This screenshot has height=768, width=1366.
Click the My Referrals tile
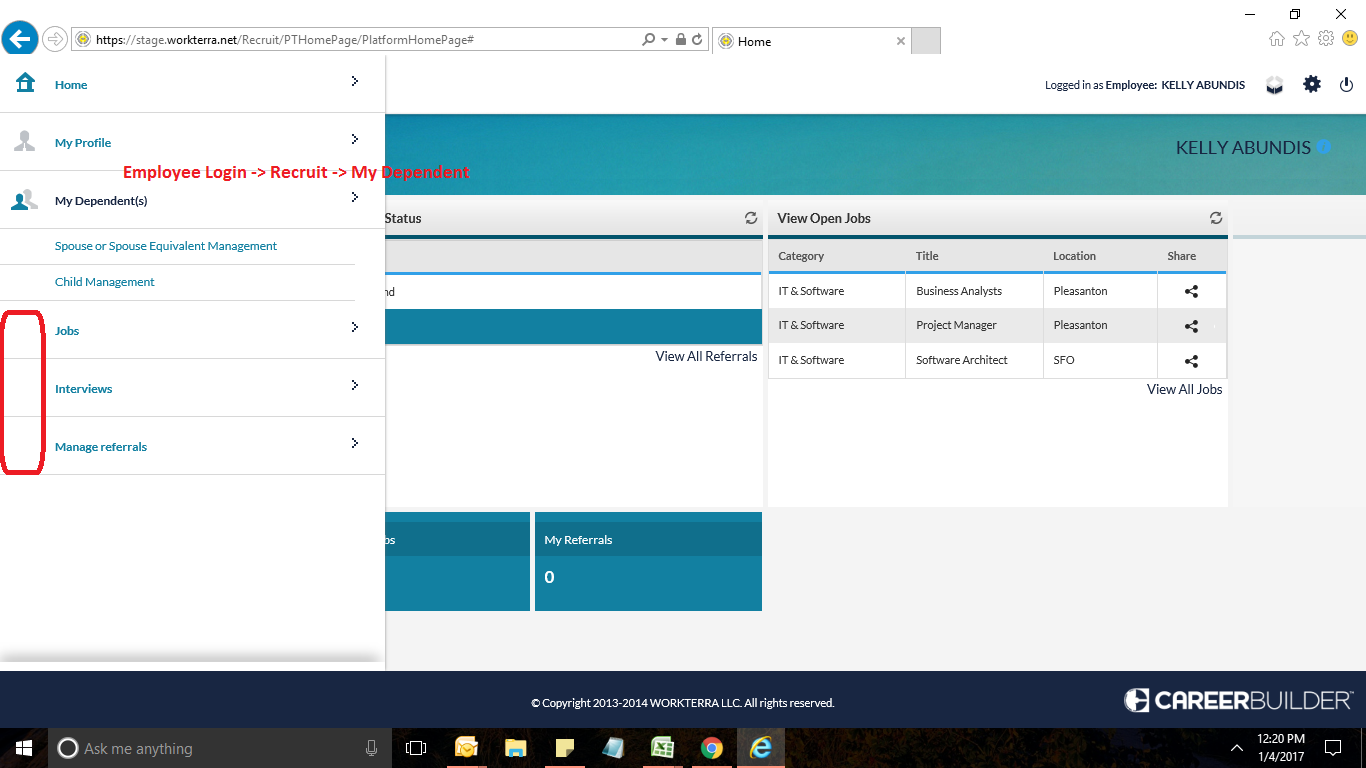tap(648, 561)
